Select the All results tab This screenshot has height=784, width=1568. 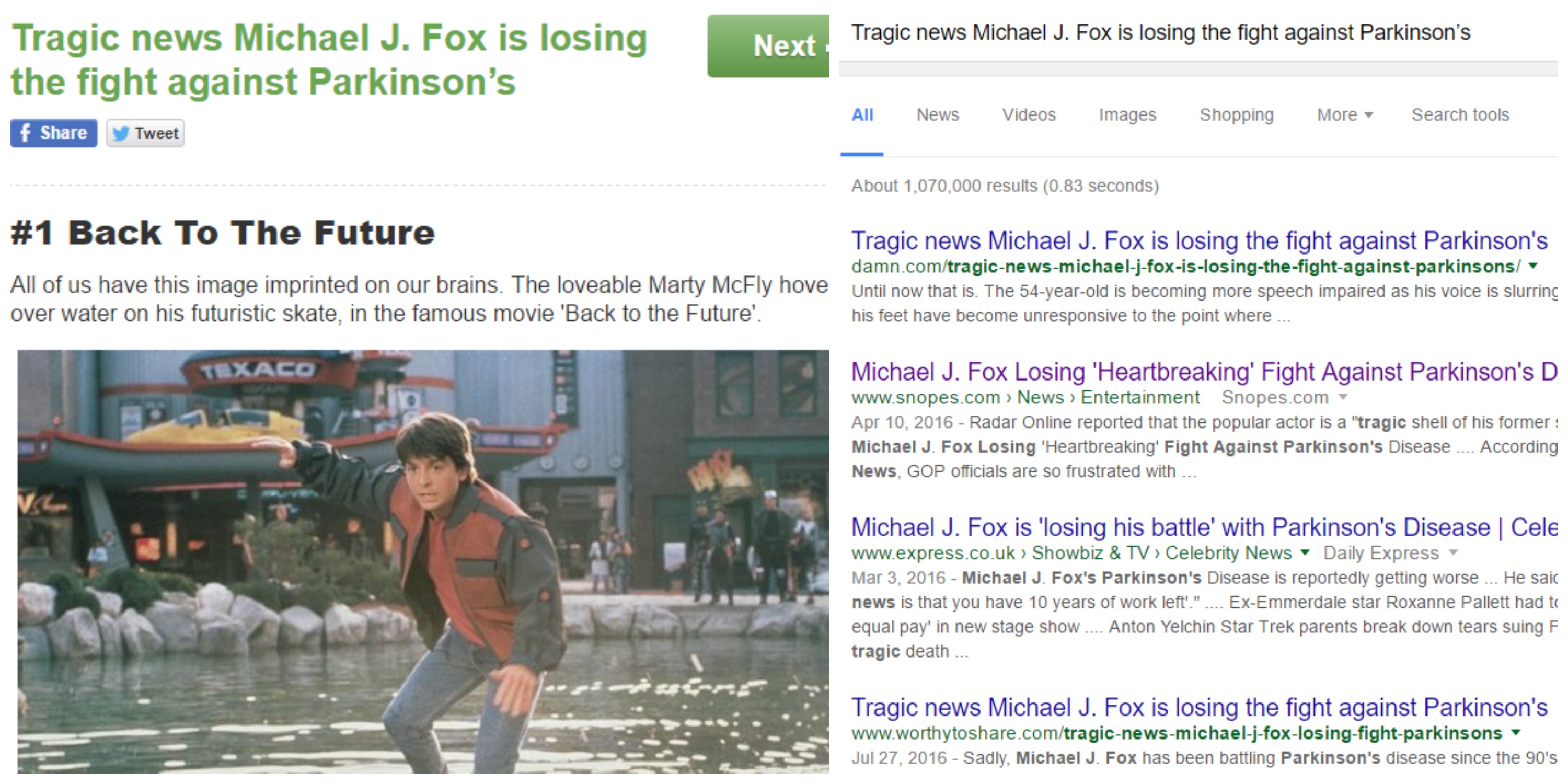862,114
